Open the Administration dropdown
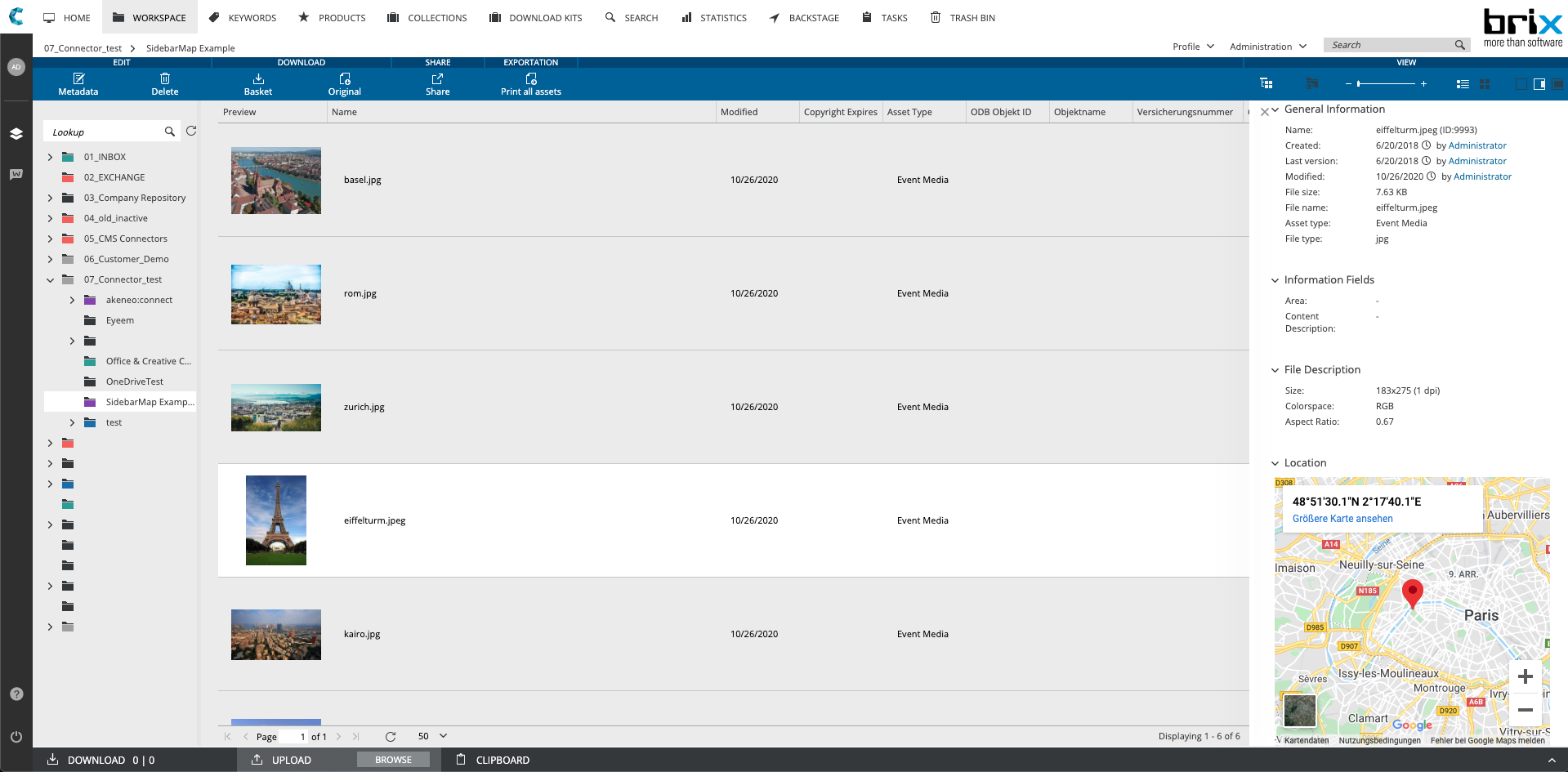1568x772 pixels. pos(1268,46)
